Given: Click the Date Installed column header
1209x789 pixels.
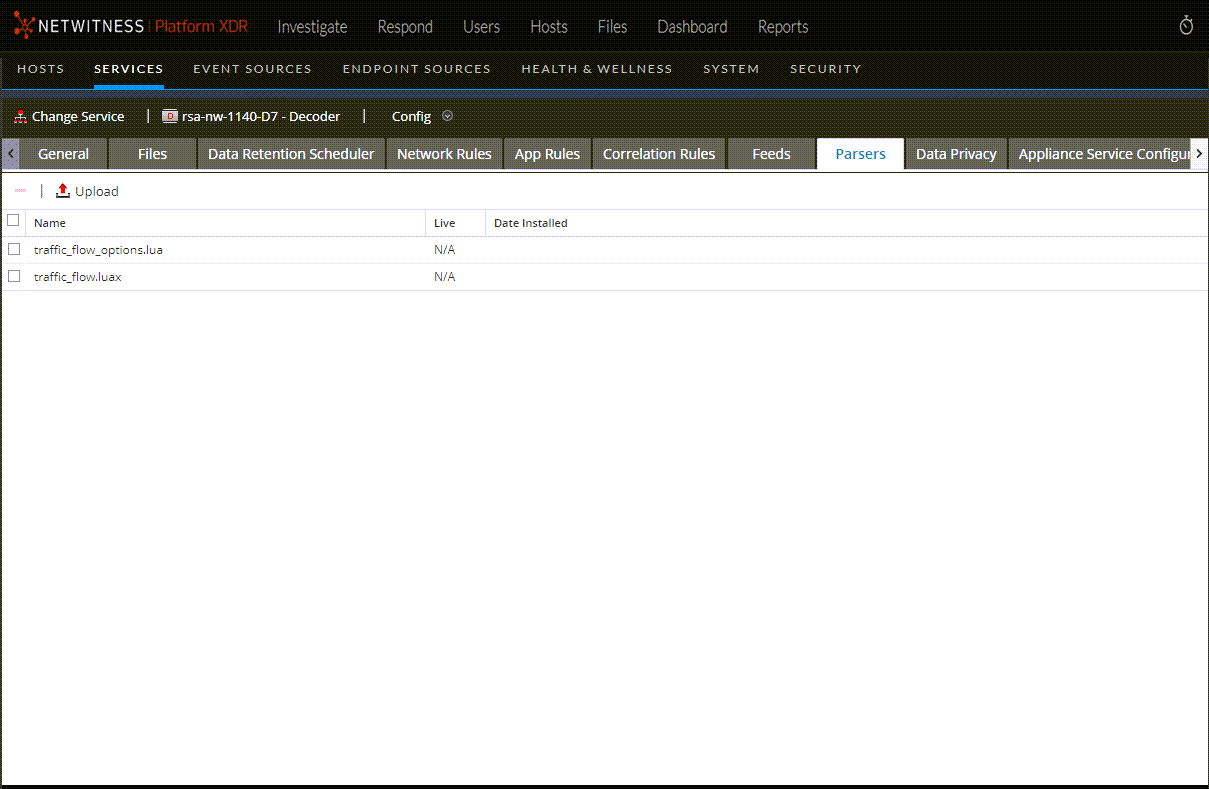Looking at the screenshot, I should click(x=530, y=223).
